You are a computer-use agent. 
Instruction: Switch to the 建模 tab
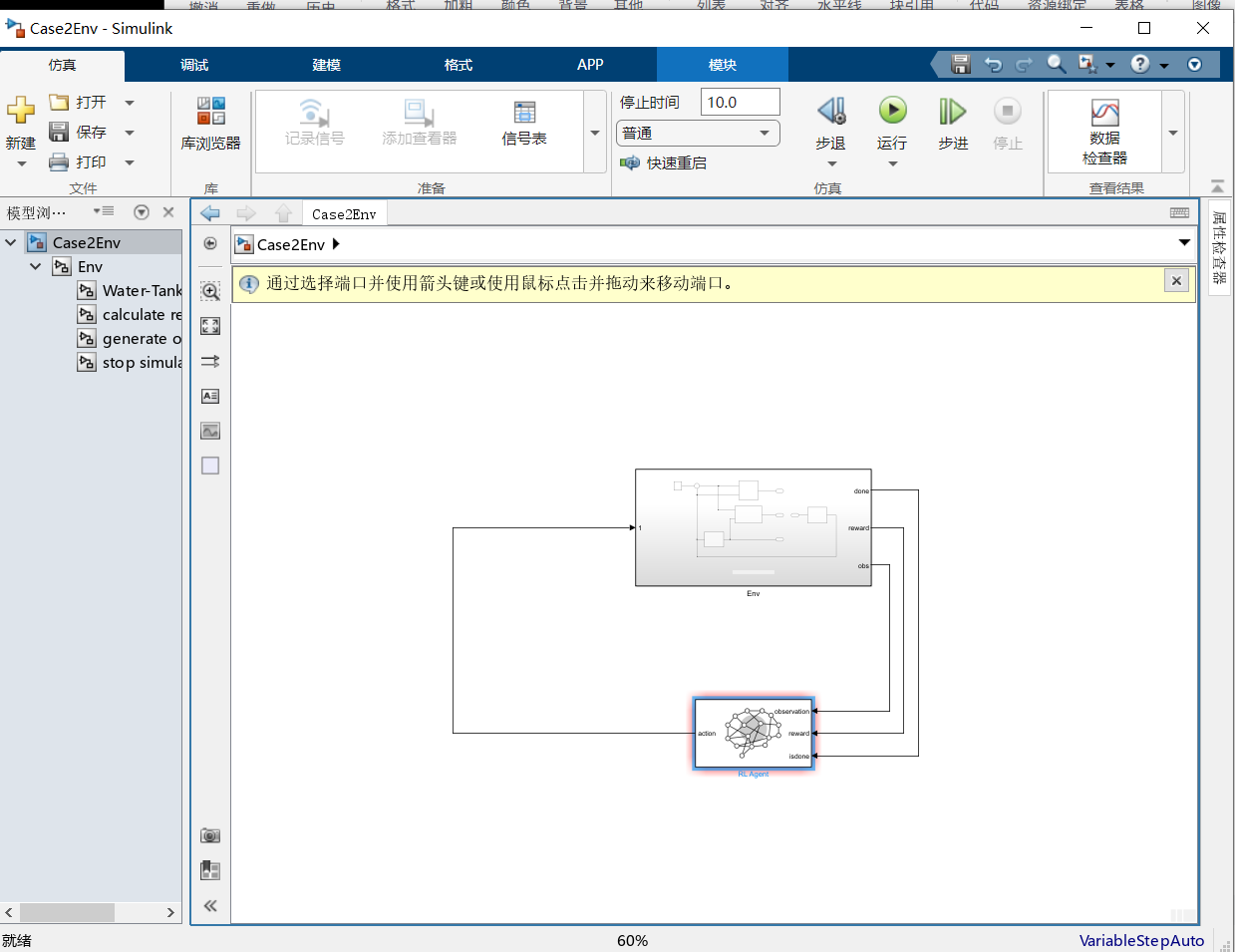tap(326, 65)
